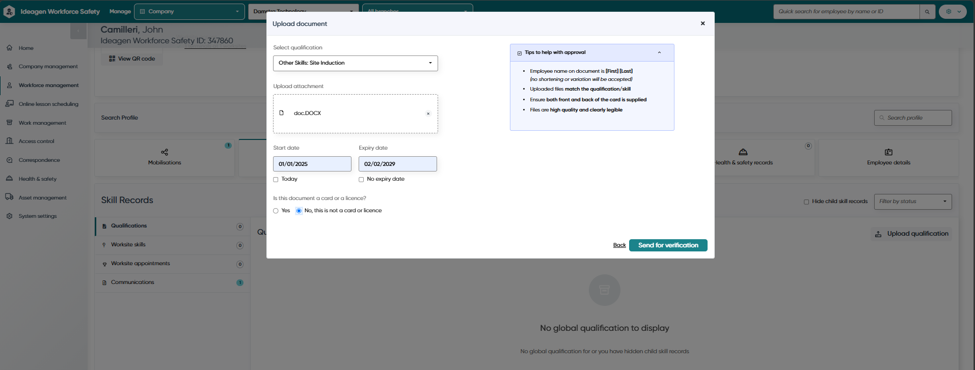Click the Start date field
The height and width of the screenshot is (370, 975).
[312, 164]
